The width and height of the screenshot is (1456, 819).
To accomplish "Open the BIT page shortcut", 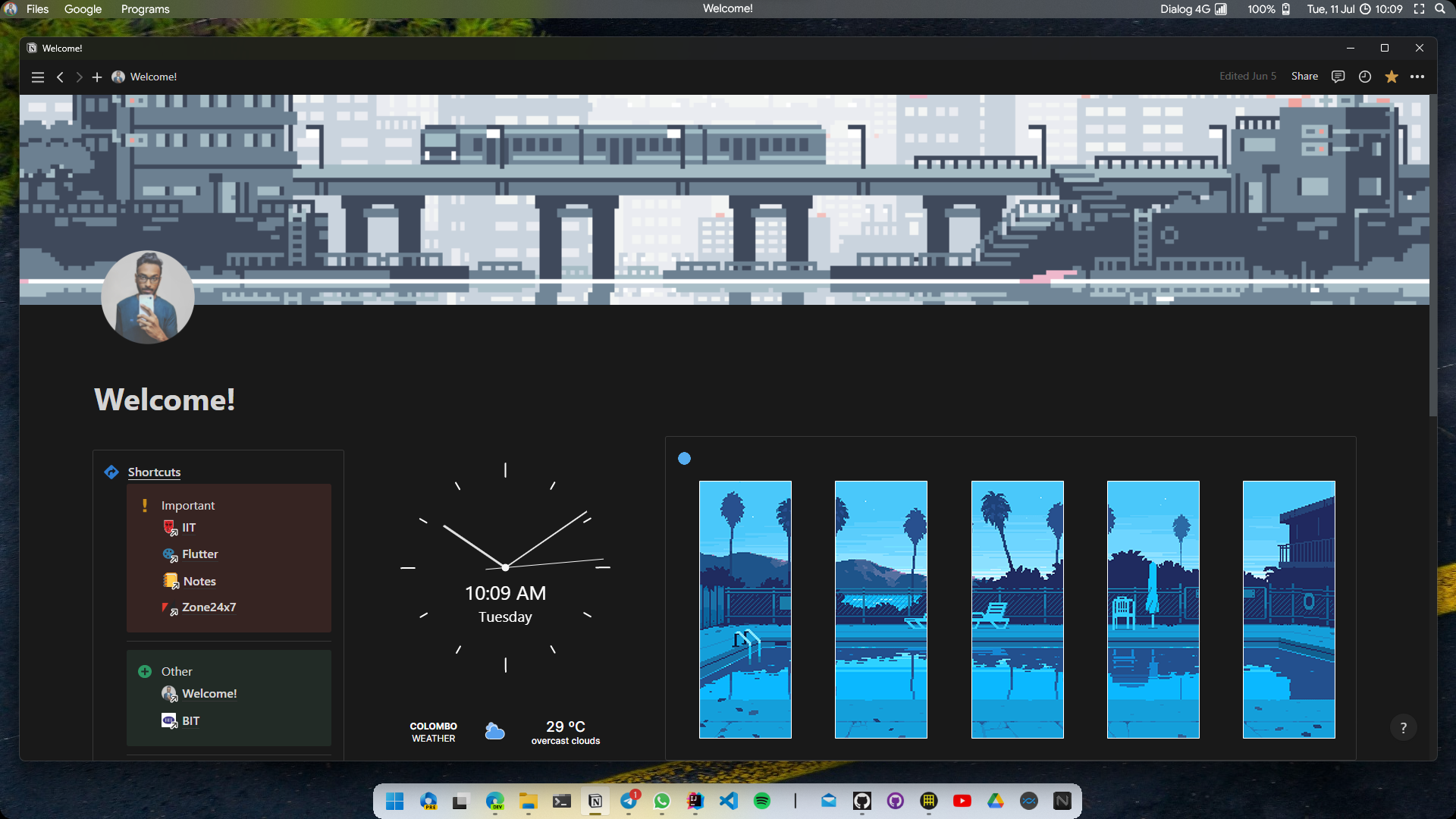I will coord(190,721).
